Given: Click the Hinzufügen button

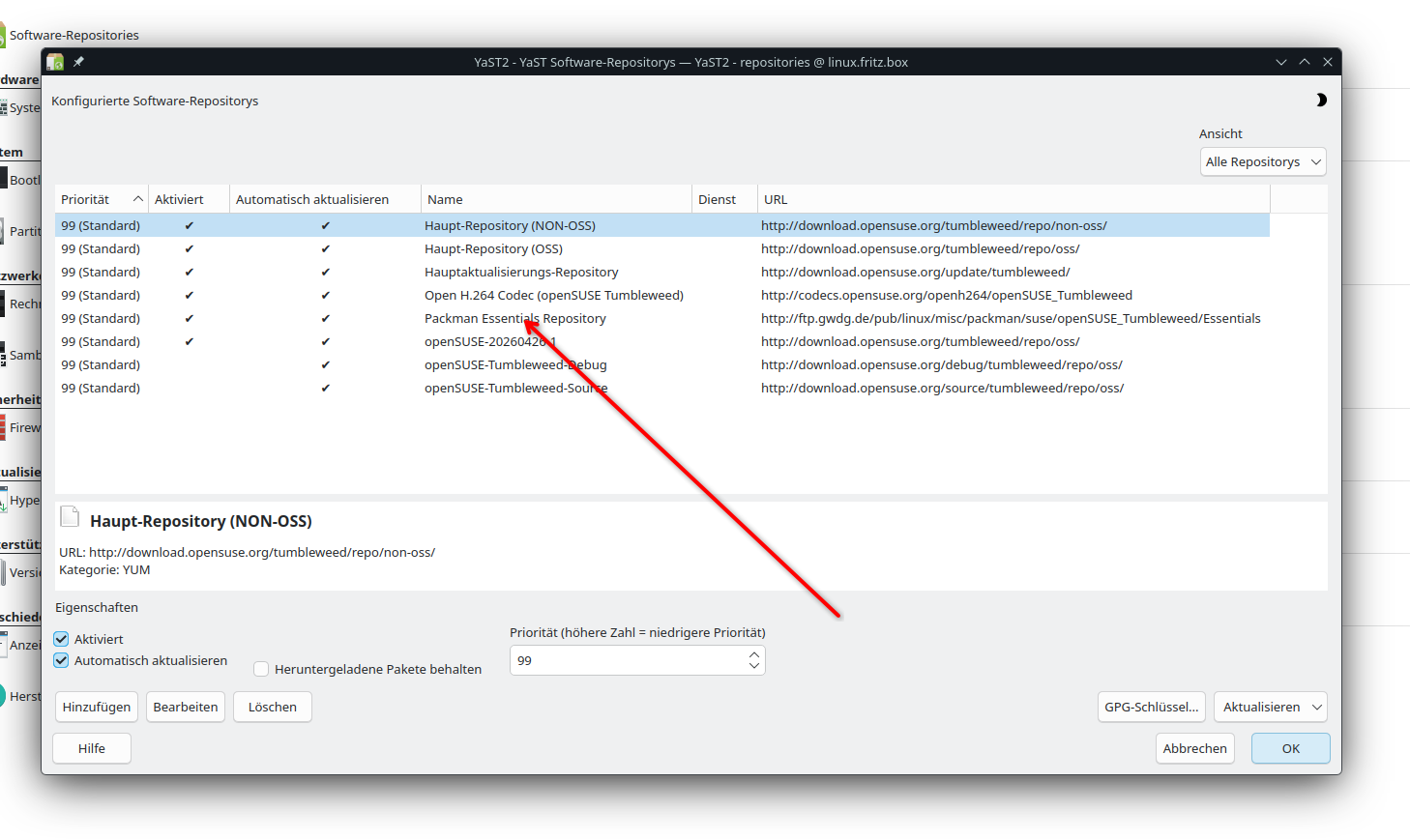Looking at the screenshot, I should click(97, 707).
